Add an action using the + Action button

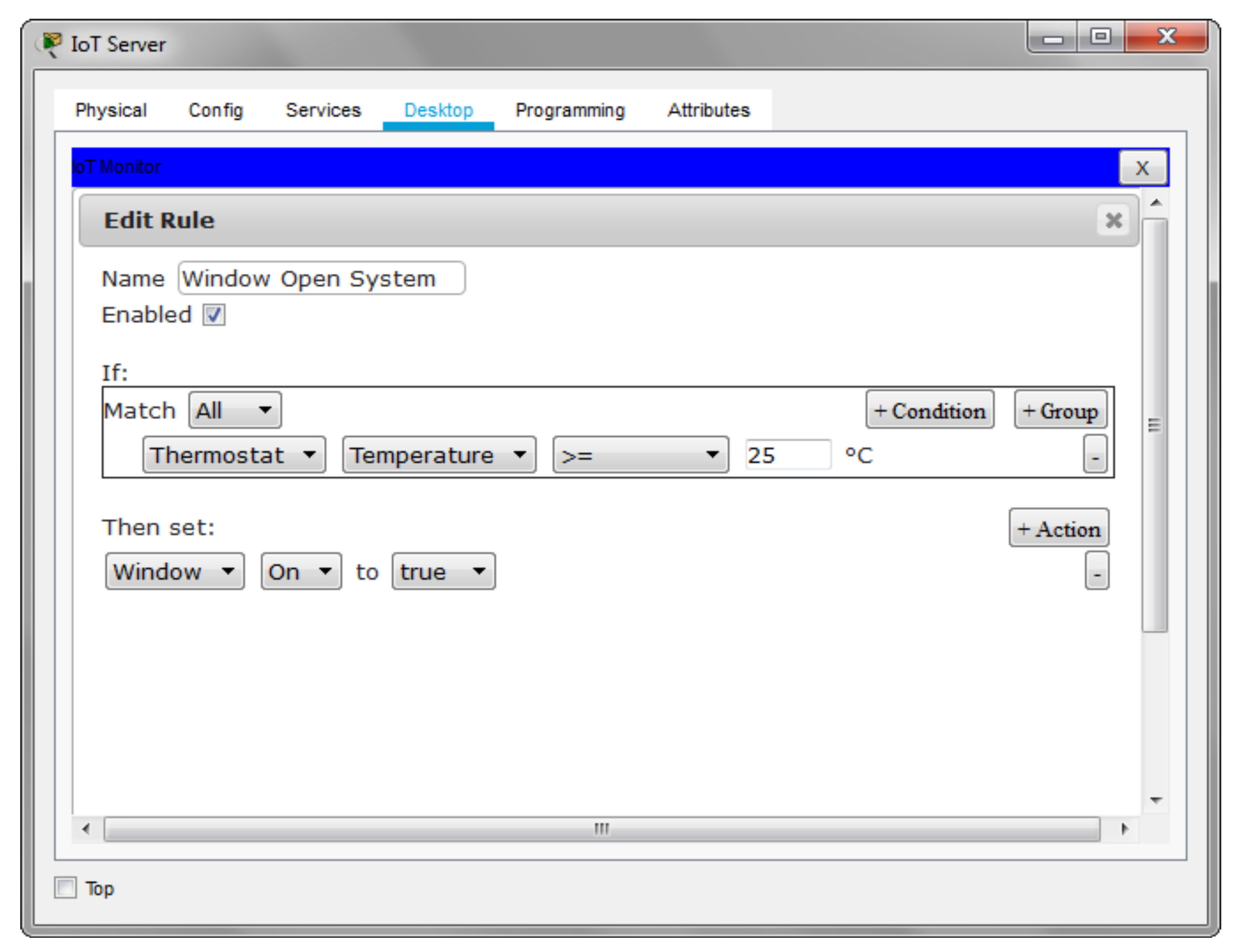(1059, 528)
